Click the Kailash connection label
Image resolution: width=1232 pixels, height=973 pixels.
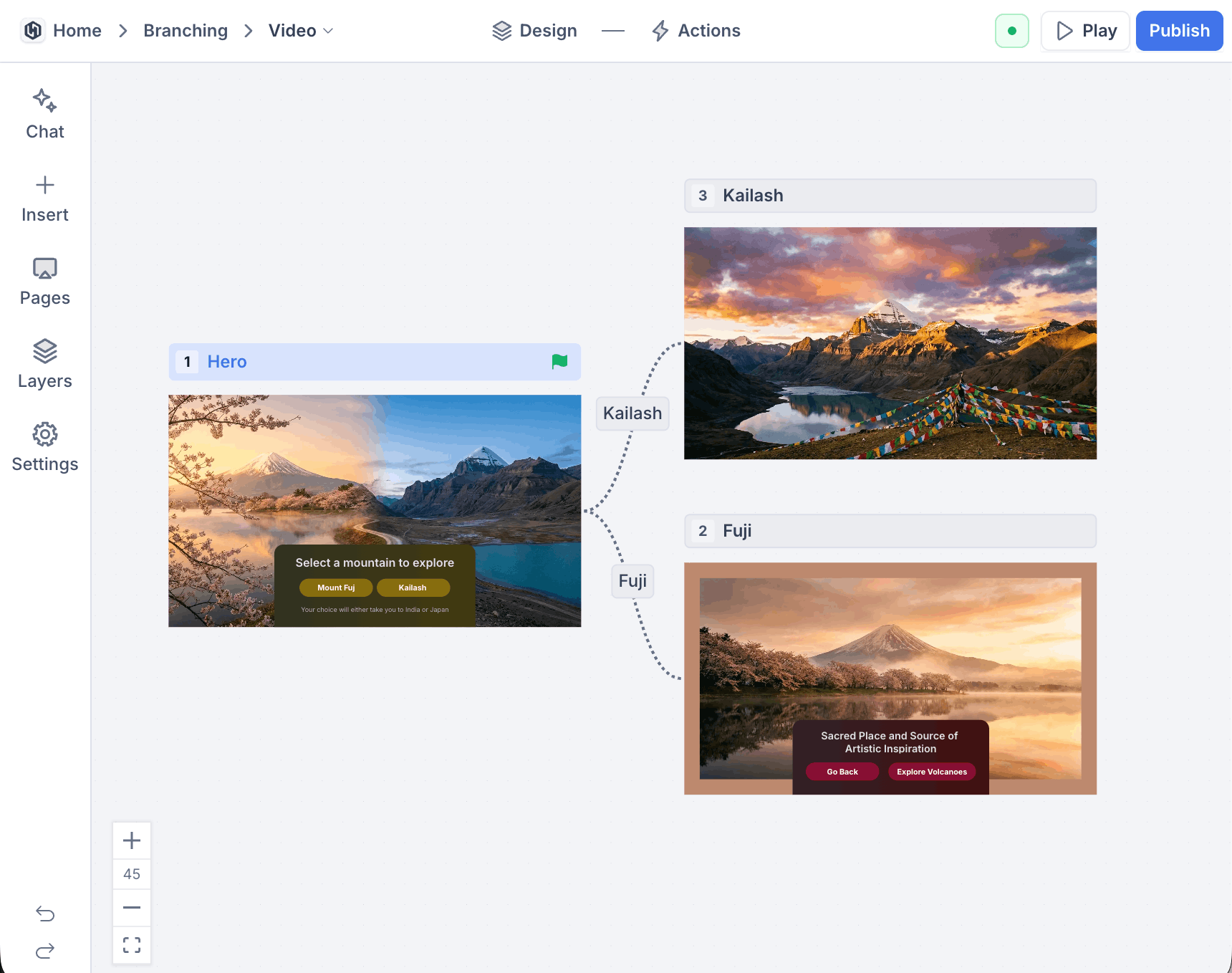pyautogui.click(x=632, y=413)
